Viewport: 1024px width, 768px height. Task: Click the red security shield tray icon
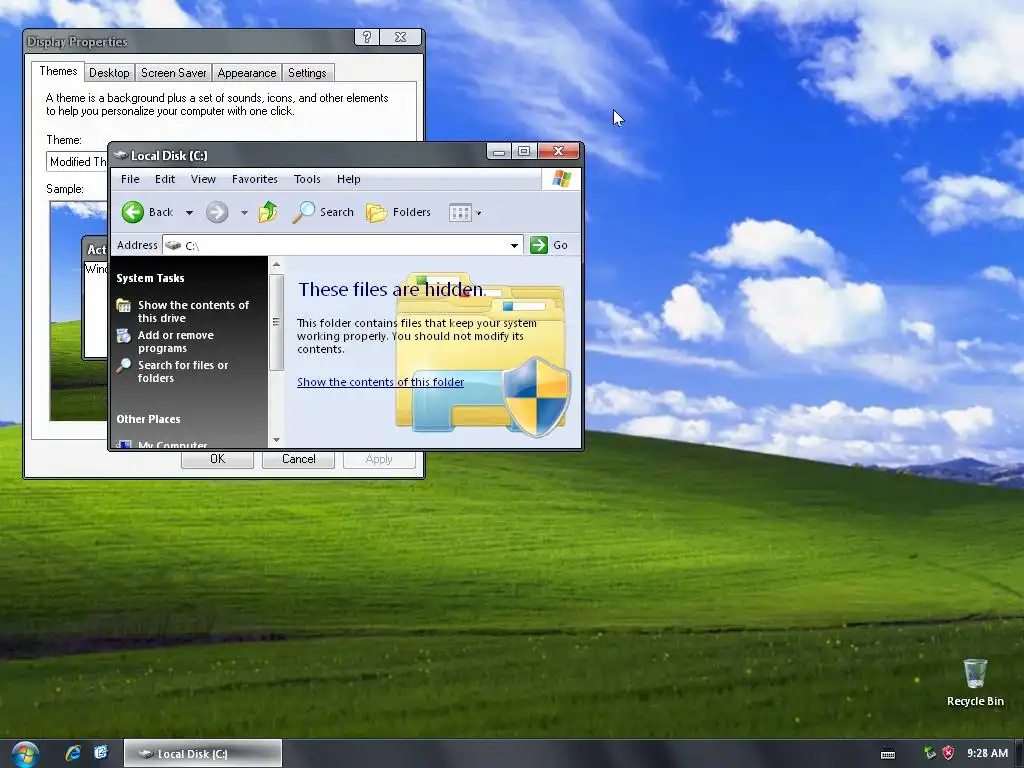click(948, 753)
